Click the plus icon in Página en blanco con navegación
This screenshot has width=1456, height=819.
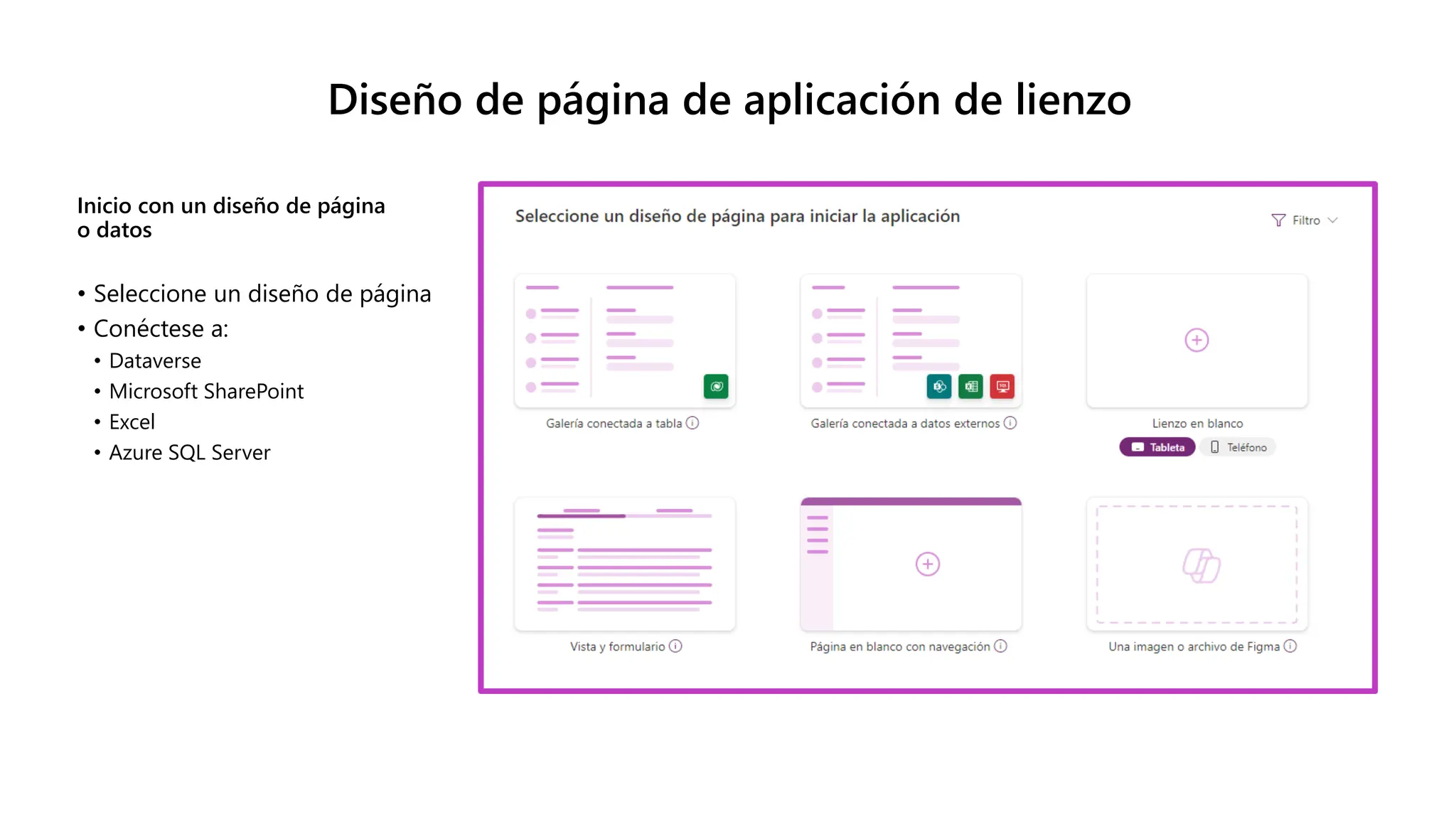click(928, 564)
